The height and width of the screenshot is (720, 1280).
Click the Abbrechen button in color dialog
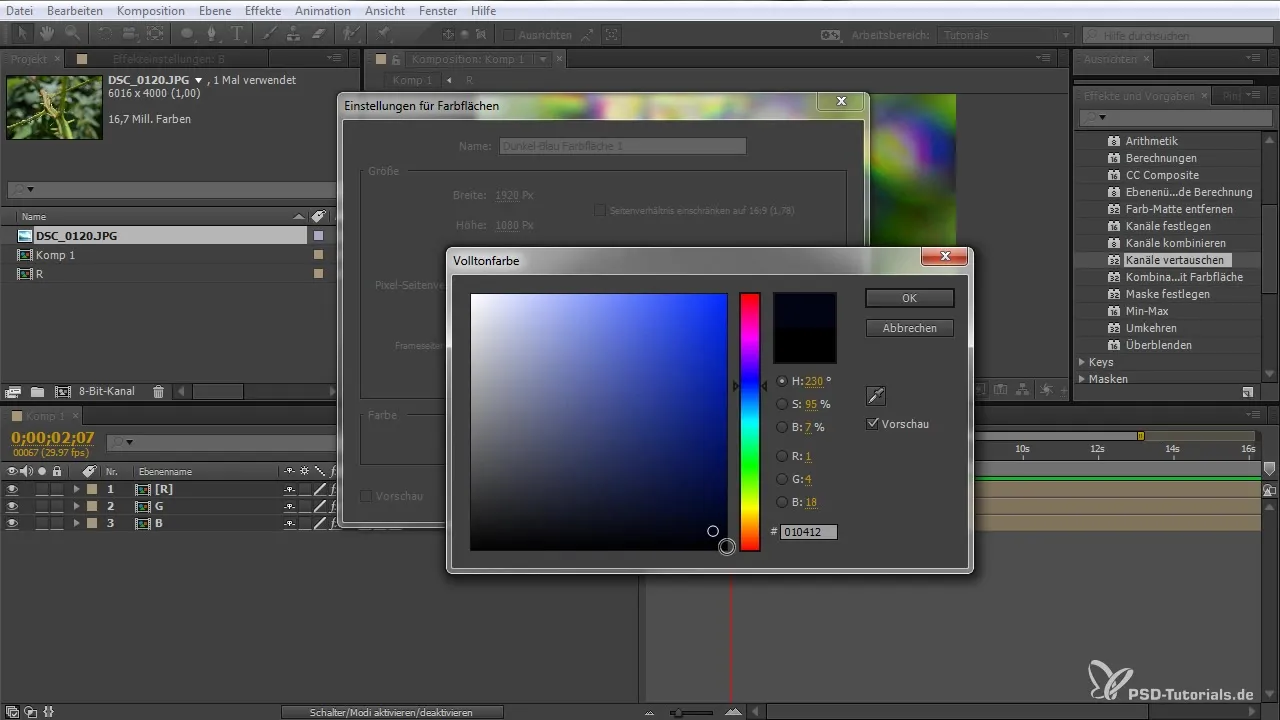point(909,328)
